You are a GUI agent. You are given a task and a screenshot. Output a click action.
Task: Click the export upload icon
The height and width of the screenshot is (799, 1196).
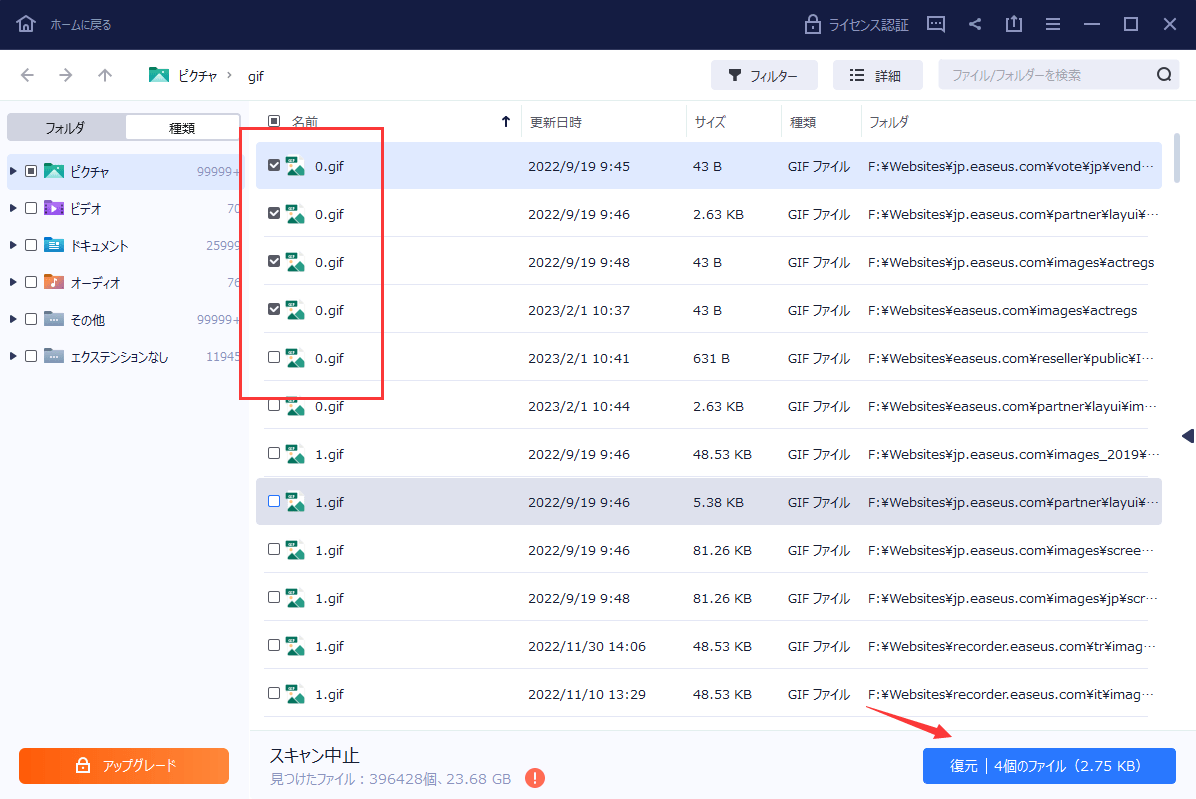(1014, 24)
